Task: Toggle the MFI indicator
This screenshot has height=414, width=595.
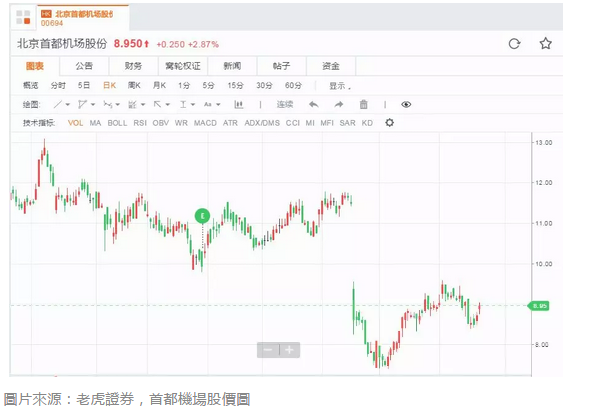Action: pyautogui.click(x=327, y=123)
